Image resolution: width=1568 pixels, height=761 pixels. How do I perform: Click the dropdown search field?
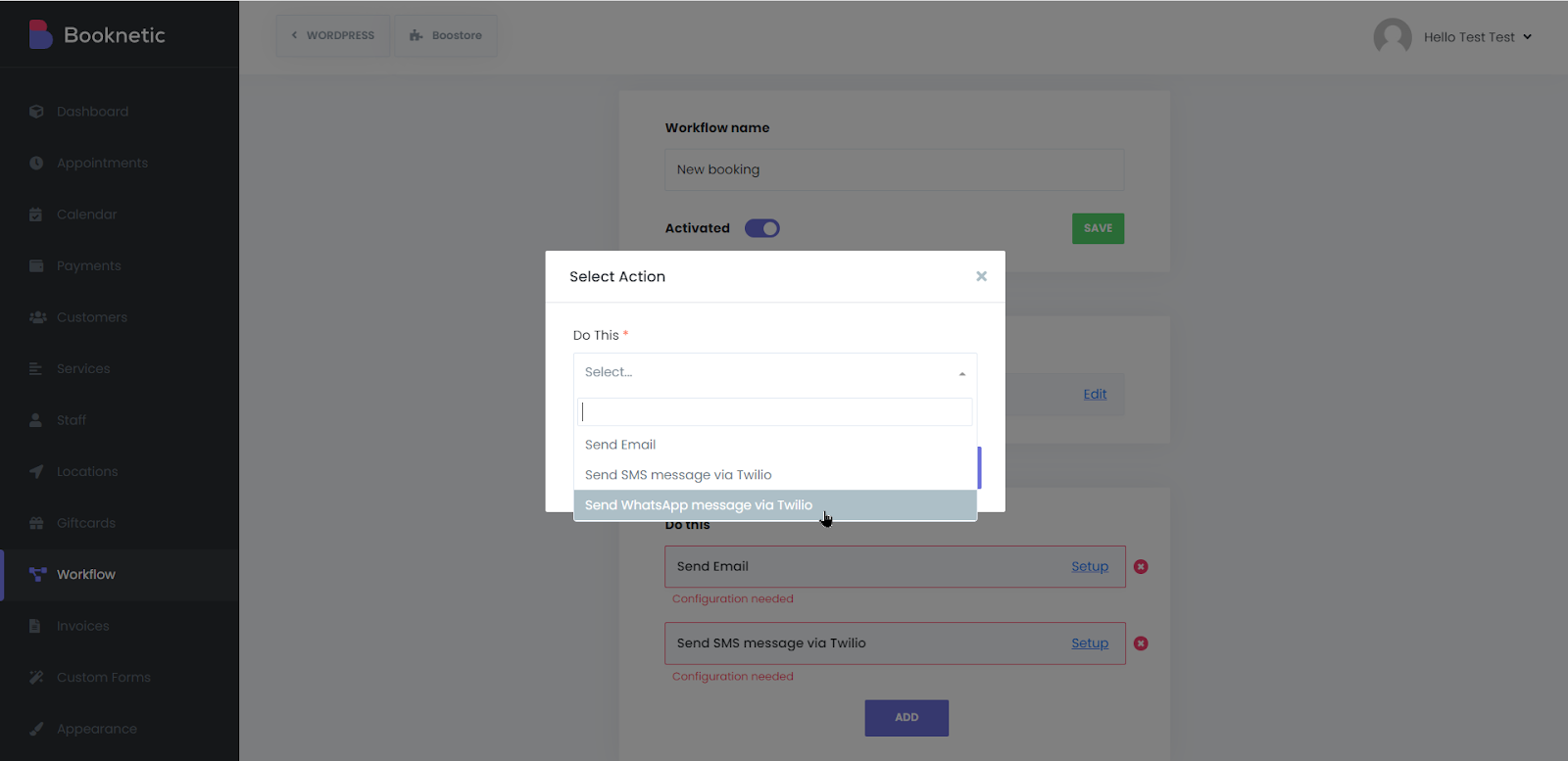[775, 412]
